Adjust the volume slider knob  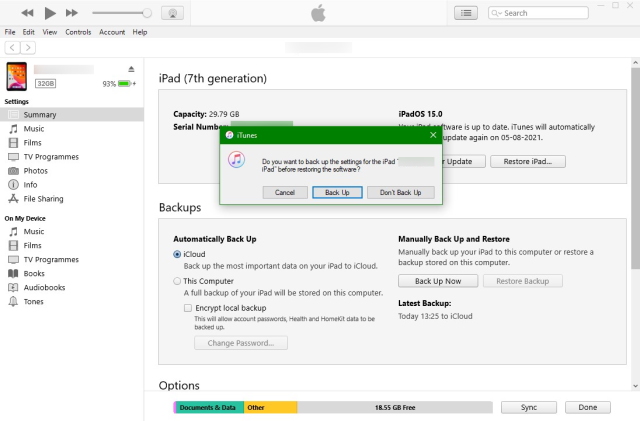pyautogui.click(x=147, y=13)
